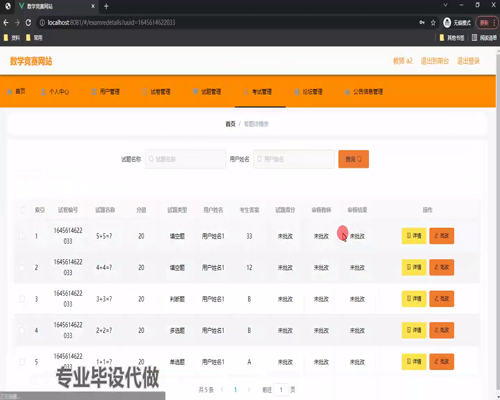The width and height of the screenshot is (500, 400).
Task: Click 判断题 type cell in row 3
Action: 177,299
